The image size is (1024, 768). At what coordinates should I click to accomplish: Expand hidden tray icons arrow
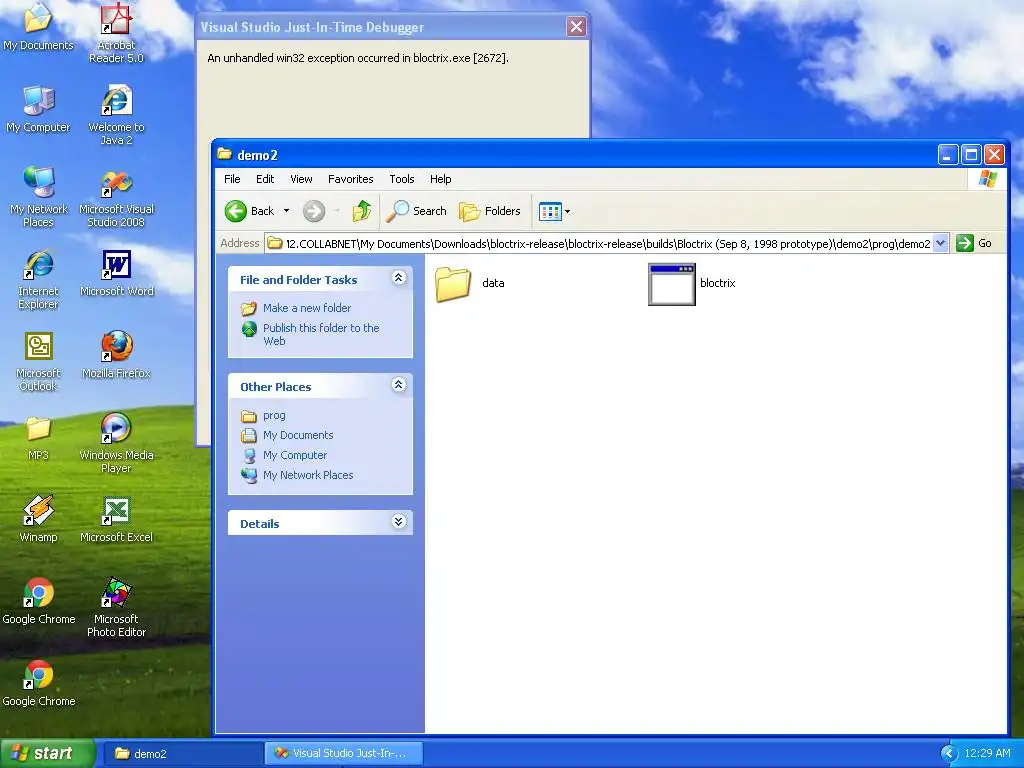pos(949,754)
